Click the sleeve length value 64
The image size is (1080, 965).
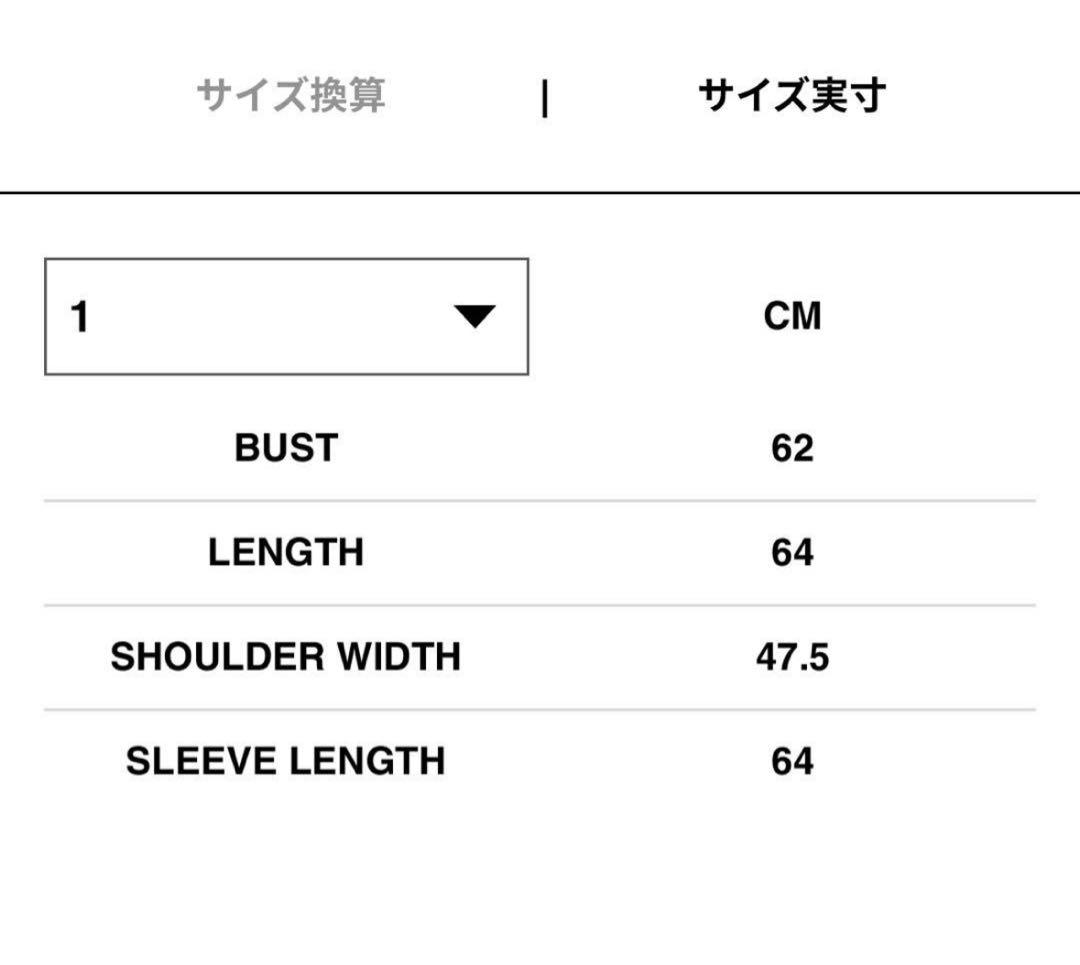tap(790, 761)
